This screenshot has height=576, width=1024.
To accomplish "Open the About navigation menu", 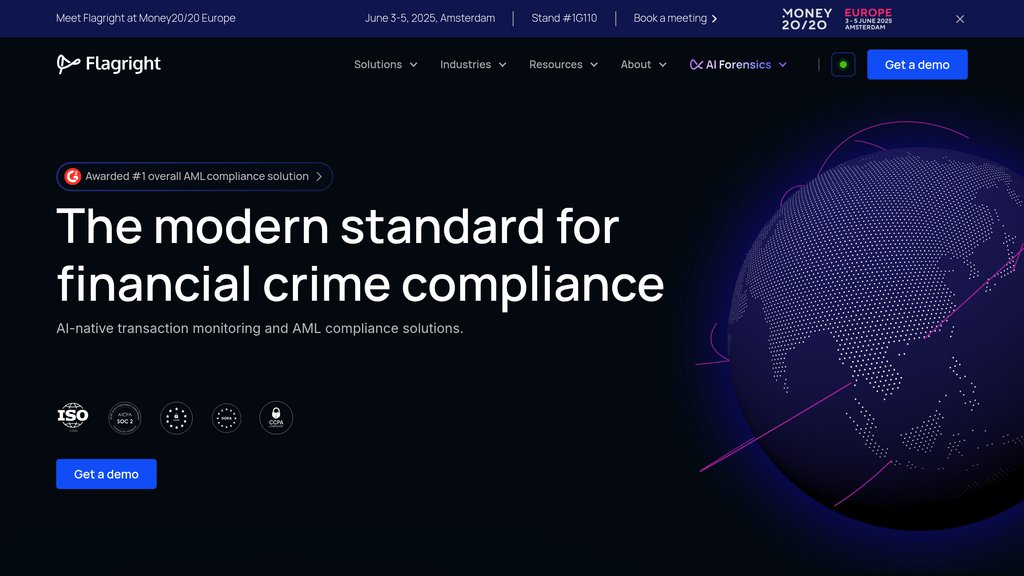I will pos(643,65).
